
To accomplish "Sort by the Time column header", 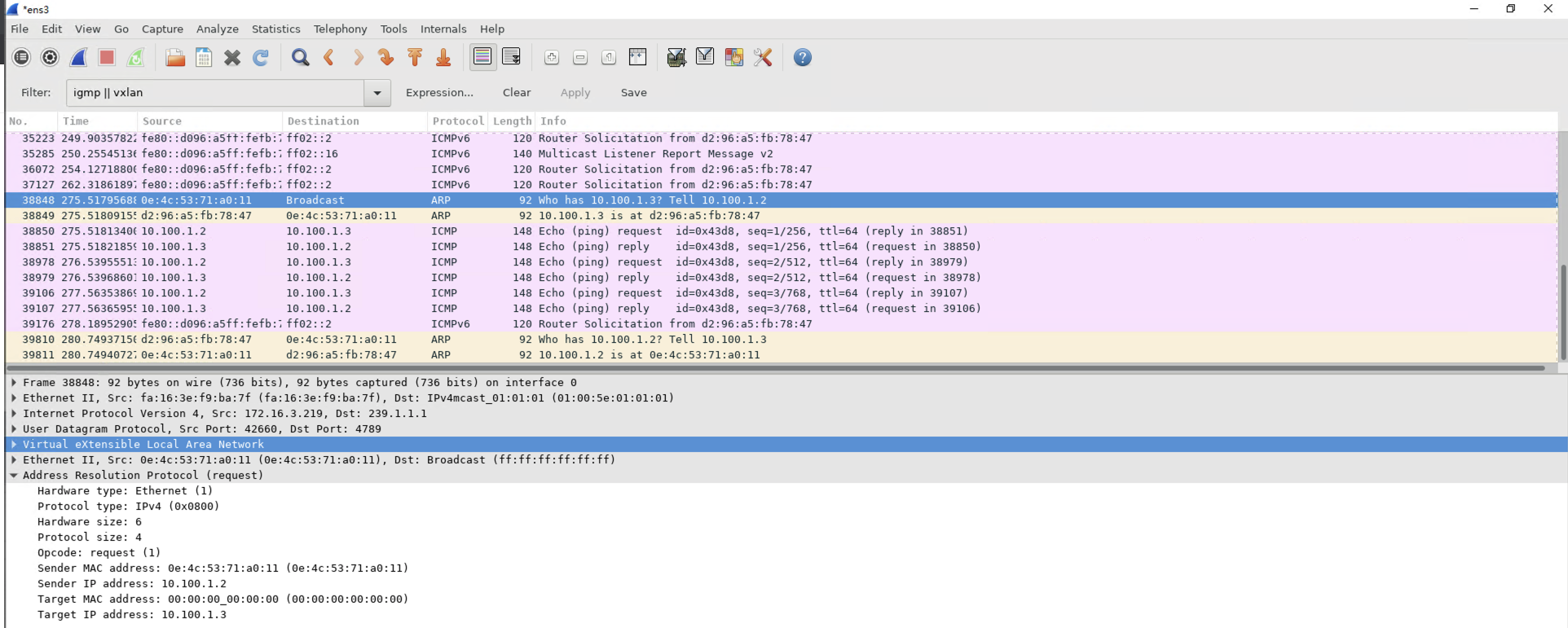I will coord(98,121).
